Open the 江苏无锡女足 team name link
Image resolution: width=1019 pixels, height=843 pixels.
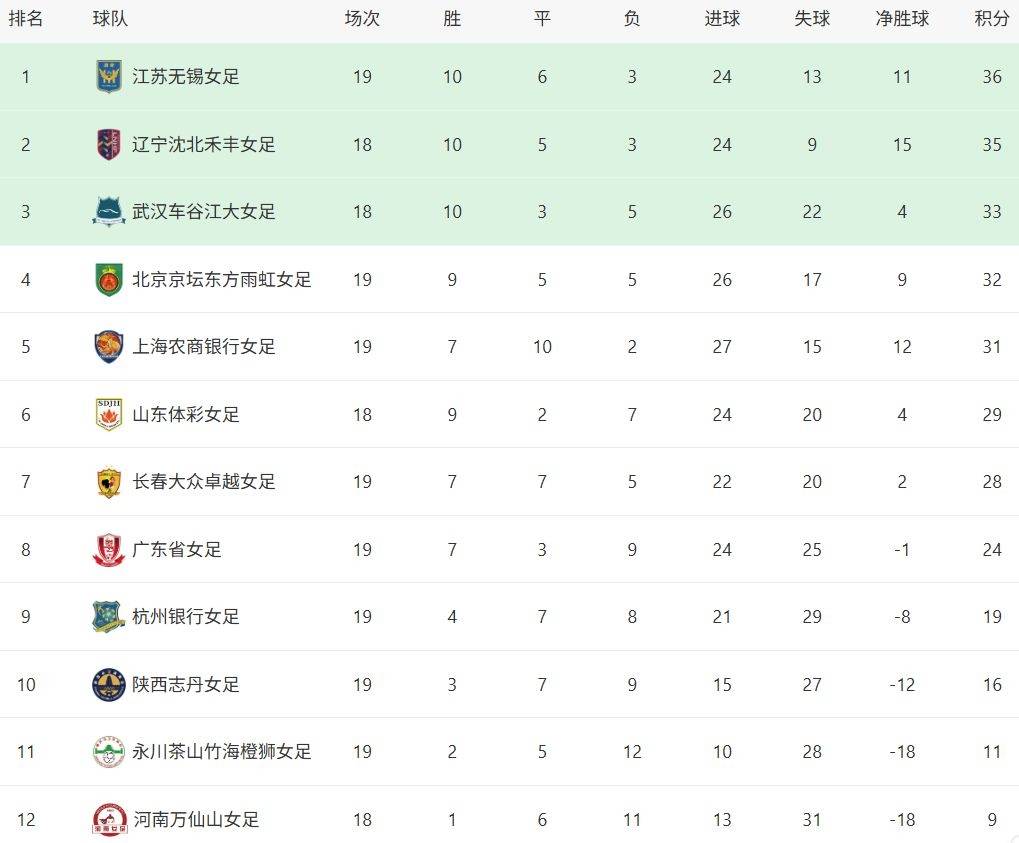[x=186, y=77]
